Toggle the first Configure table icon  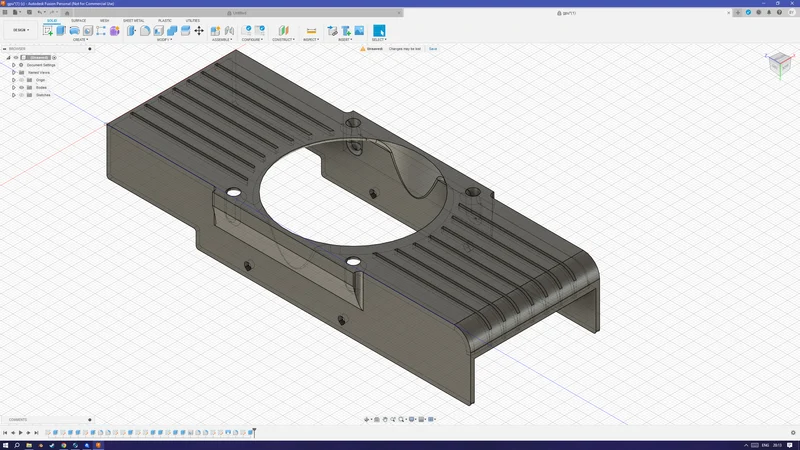(246, 31)
